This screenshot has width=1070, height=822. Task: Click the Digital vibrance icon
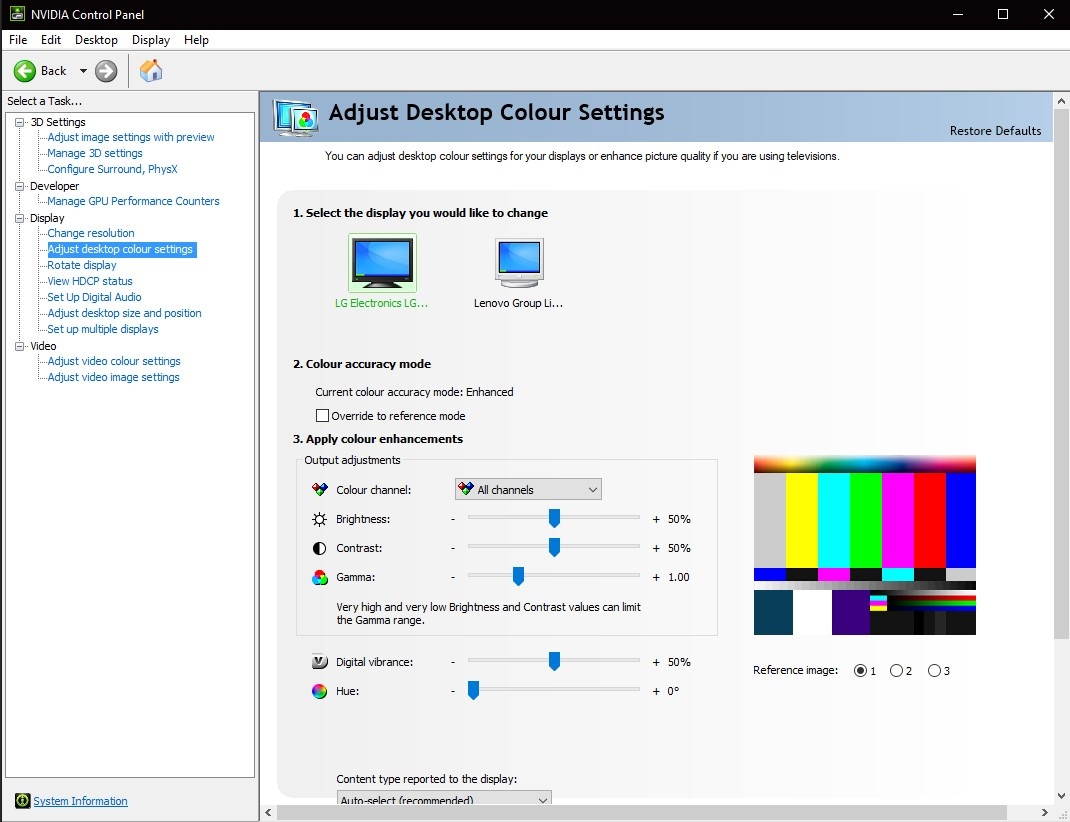(320, 662)
